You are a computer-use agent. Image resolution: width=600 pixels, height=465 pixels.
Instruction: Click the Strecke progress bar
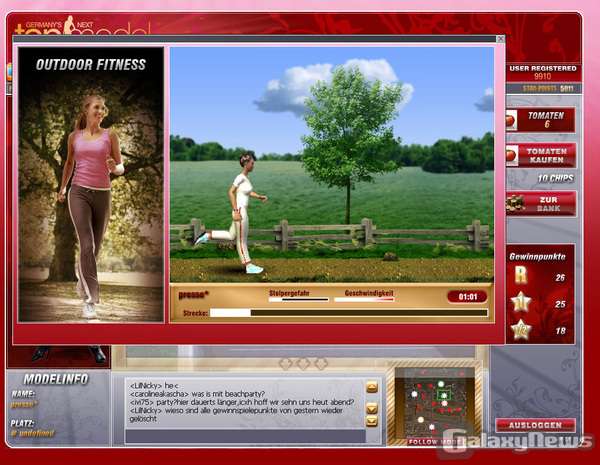click(x=349, y=313)
